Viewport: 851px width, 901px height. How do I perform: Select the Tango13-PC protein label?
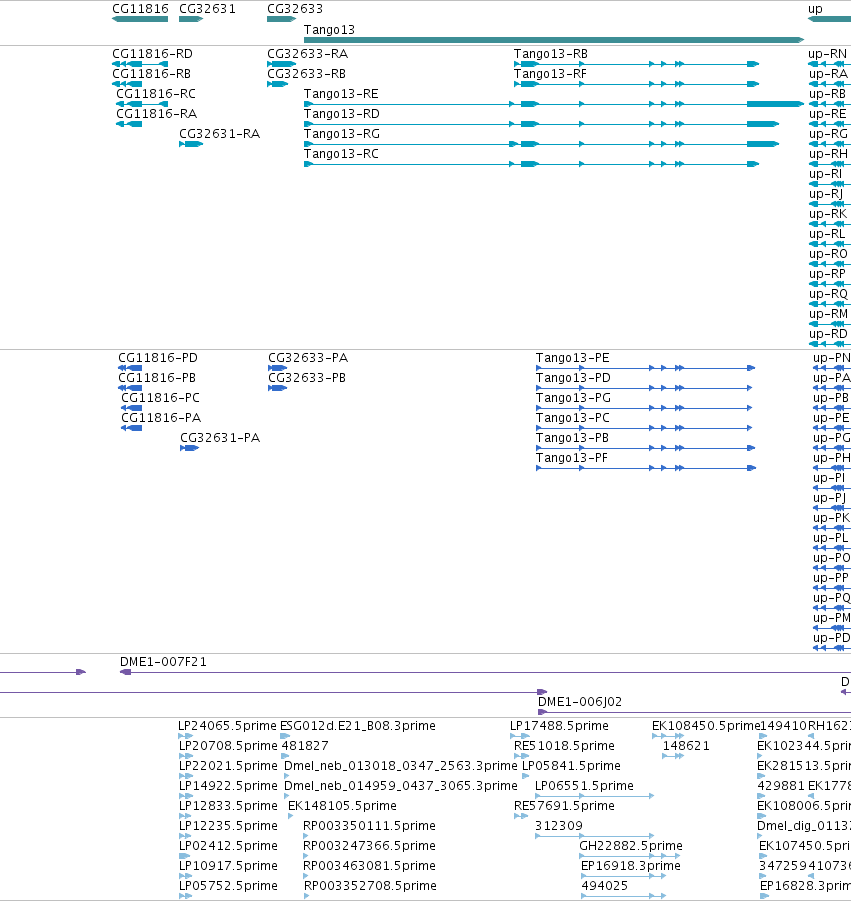pos(572,418)
